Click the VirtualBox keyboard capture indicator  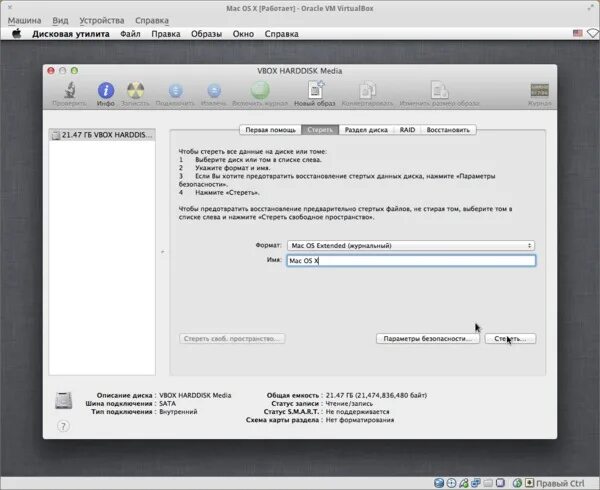coord(529,483)
